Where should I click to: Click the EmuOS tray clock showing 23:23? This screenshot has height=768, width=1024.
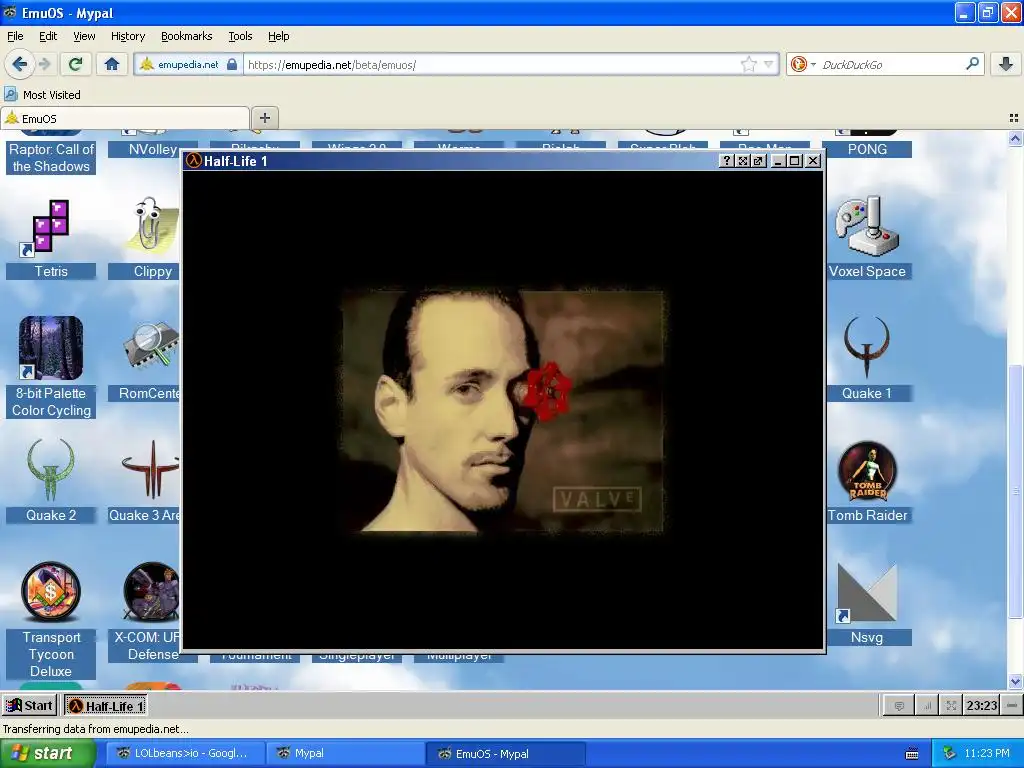pyautogui.click(x=981, y=705)
